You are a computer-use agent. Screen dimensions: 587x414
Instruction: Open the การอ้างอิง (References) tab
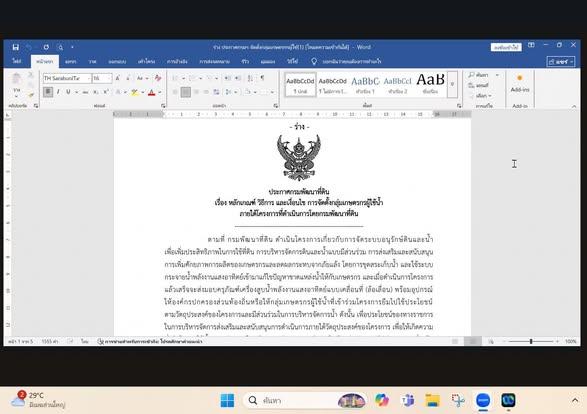click(x=177, y=61)
